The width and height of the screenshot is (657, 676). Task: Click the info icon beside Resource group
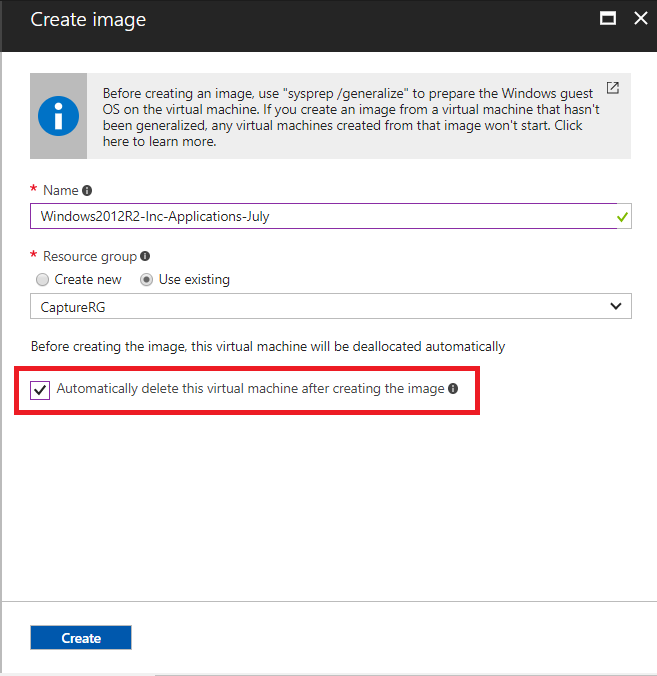(145, 256)
